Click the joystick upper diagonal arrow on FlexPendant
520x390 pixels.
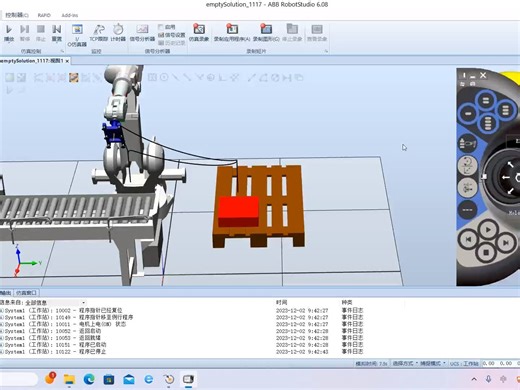(510, 165)
